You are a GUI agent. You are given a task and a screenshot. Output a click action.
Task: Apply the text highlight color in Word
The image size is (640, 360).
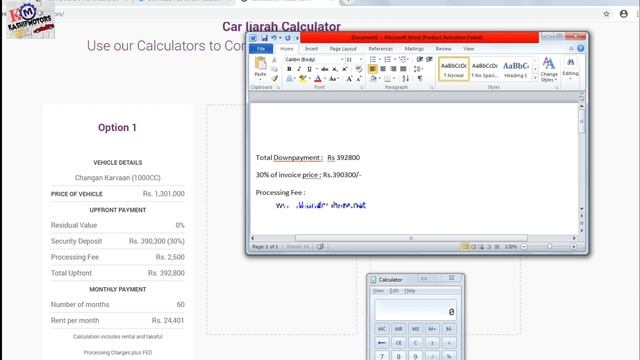[x=302, y=79]
